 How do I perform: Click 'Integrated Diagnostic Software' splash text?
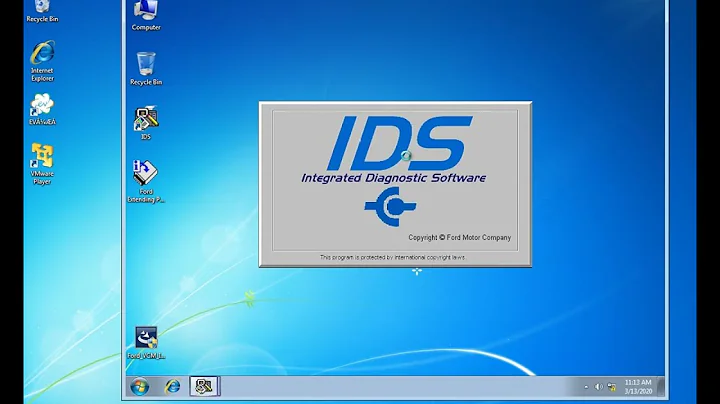[394, 178]
